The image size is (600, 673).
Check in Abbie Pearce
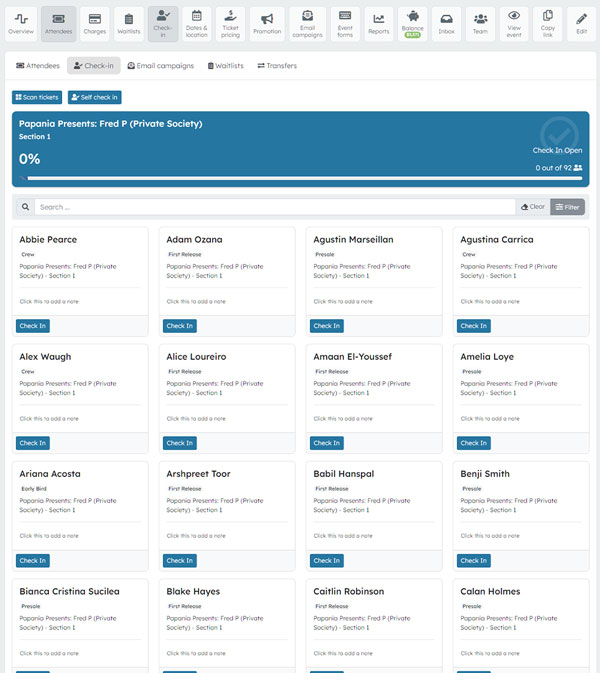pos(33,326)
